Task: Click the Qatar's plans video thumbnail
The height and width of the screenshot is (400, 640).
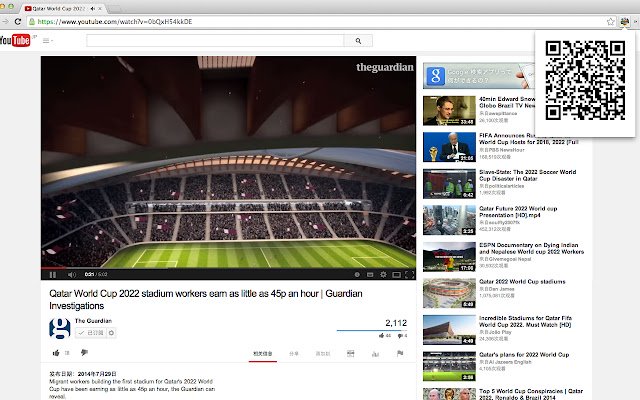Action: click(x=449, y=366)
